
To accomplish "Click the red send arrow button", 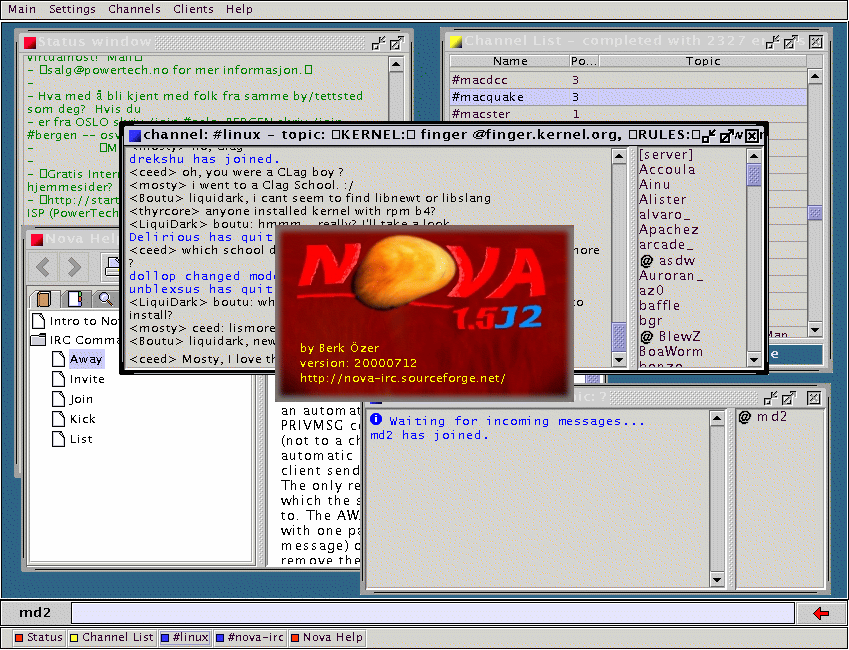I will 821,613.
